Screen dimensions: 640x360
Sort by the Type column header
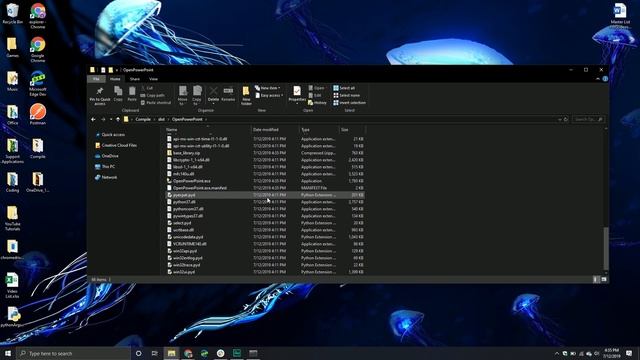pyautogui.click(x=319, y=129)
